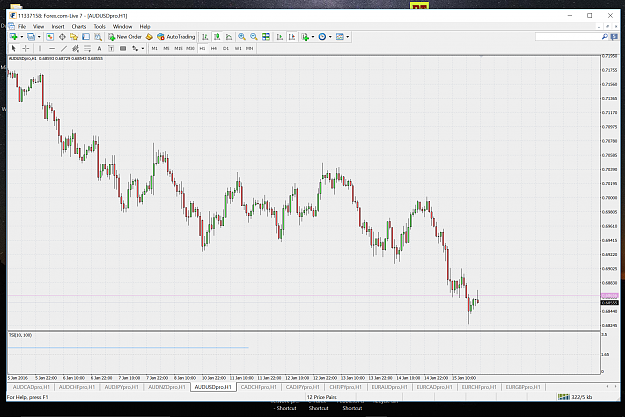
Task: Switch to bar chart display
Action: pyautogui.click(x=205, y=37)
